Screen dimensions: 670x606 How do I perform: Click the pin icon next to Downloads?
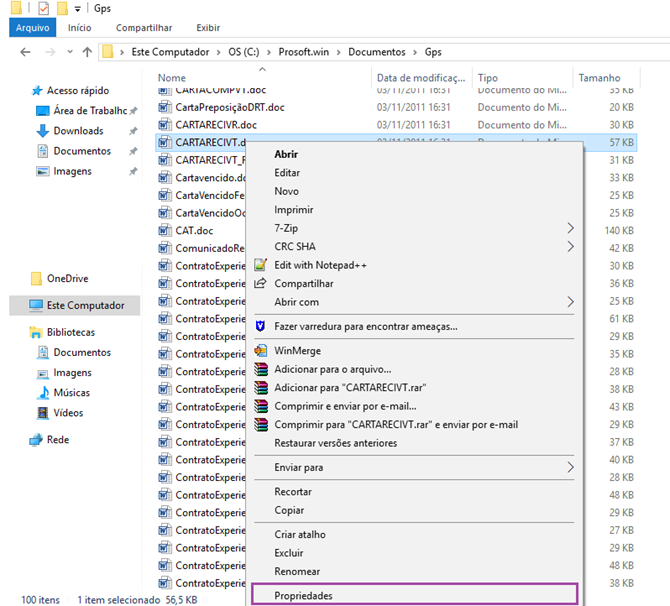pyautogui.click(x=133, y=131)
